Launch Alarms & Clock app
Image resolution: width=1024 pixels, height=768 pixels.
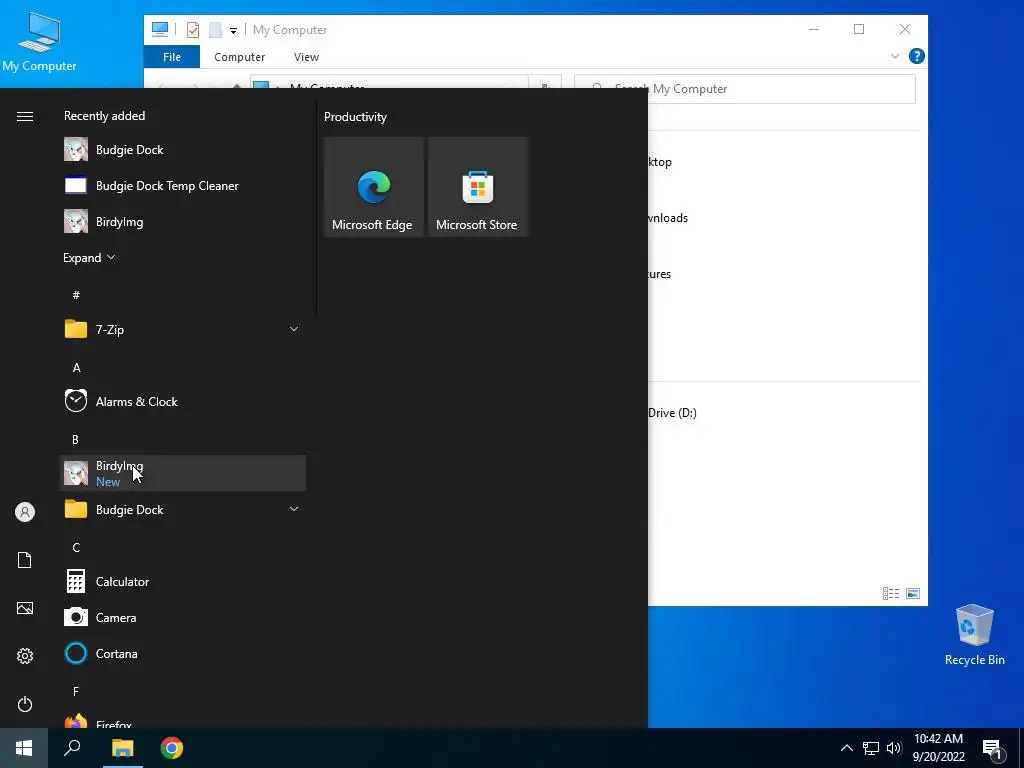click(x=183, y=402)
